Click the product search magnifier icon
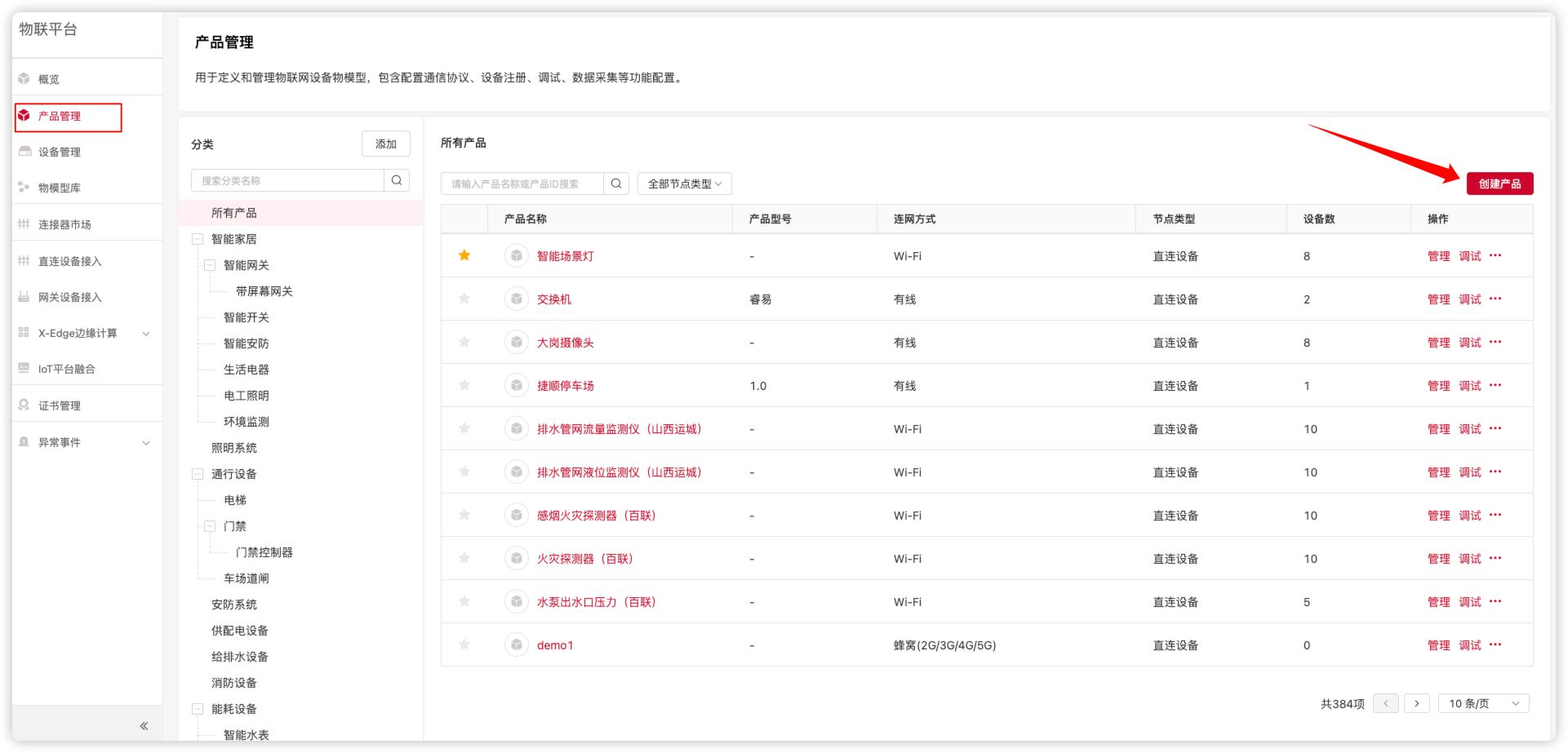 pos(616,184)
